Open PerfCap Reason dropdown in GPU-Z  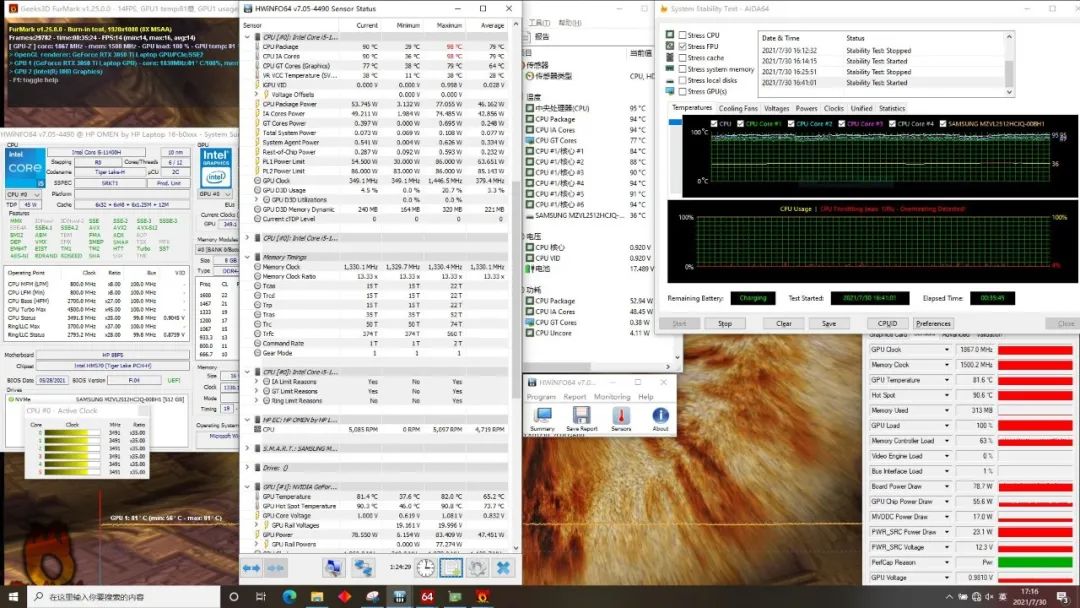[947, 563]
